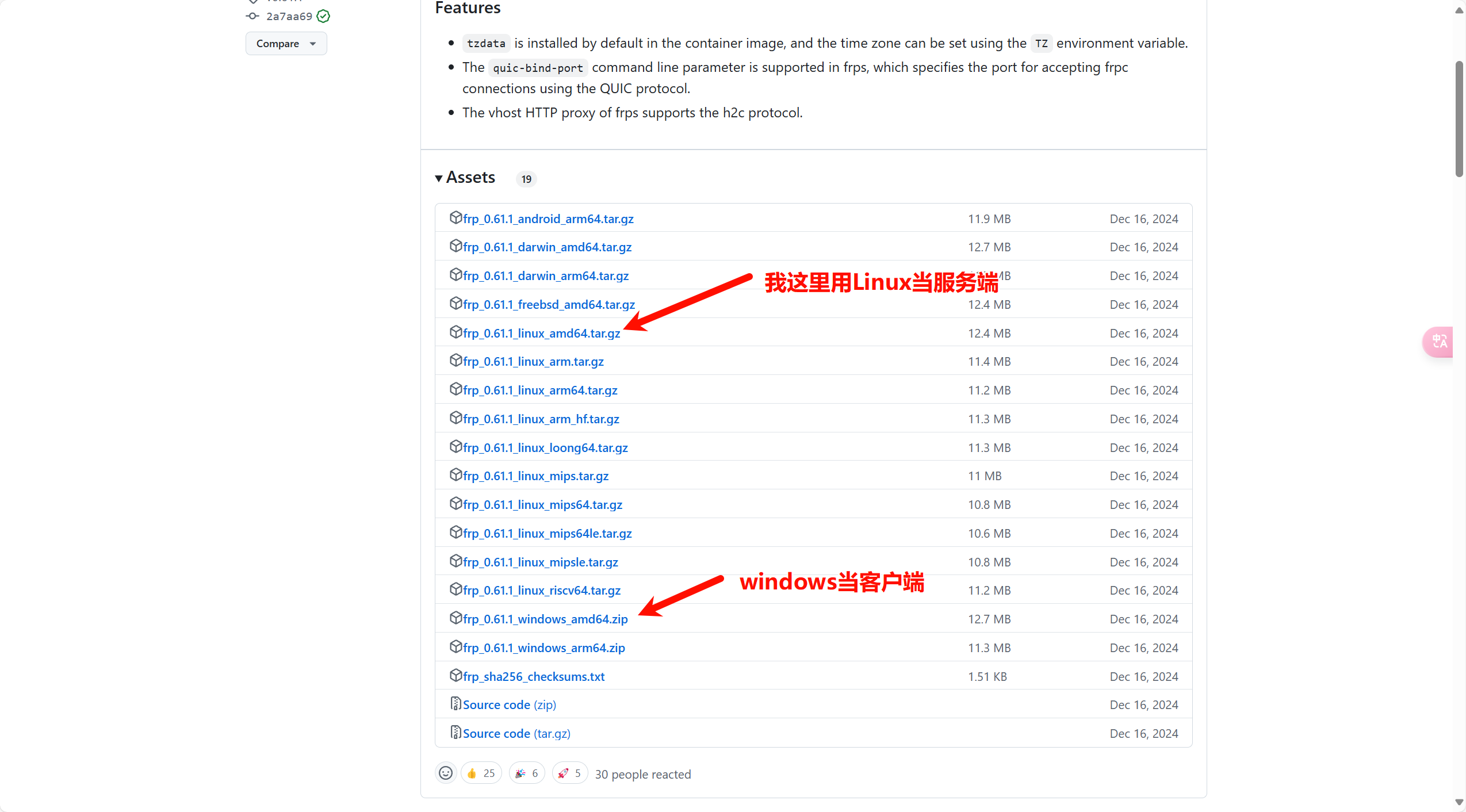The height and width of the screenshot is (812, 1466).
Task: Click package icon beside linux_mips64.tar.gz asset
Action: pyautogui.click(x=456, y=503)
